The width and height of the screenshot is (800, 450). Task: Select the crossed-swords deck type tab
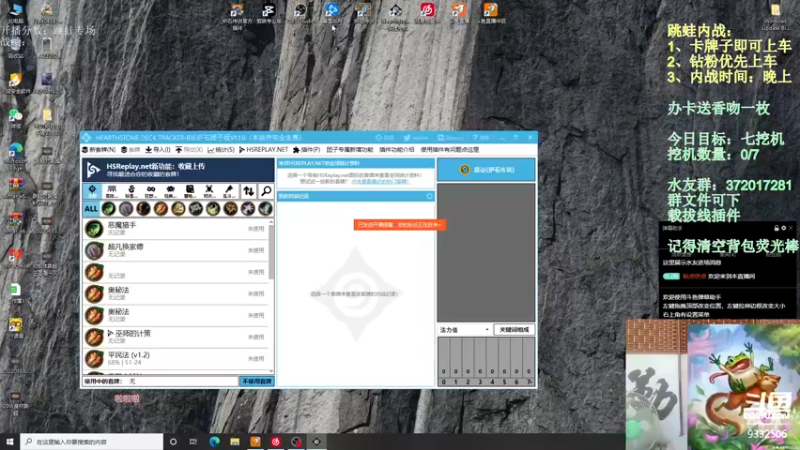click(209, 191)
